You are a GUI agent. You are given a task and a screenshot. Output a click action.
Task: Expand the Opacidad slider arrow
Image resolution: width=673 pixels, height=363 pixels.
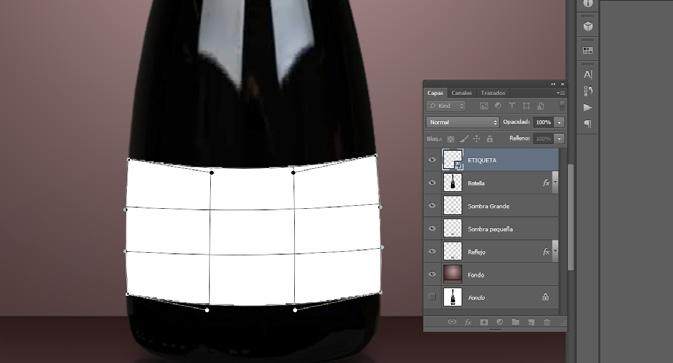(x=559, y=122)
